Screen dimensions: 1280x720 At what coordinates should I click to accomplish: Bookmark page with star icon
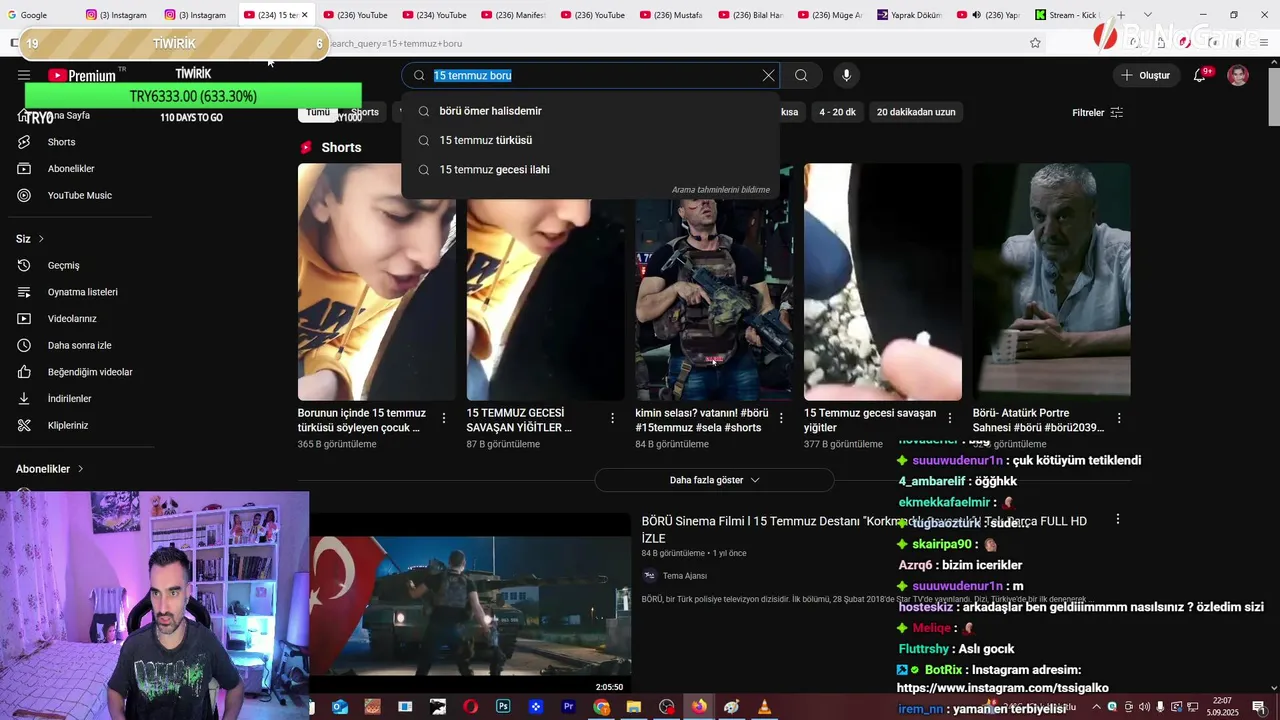tap(1035, 43)
